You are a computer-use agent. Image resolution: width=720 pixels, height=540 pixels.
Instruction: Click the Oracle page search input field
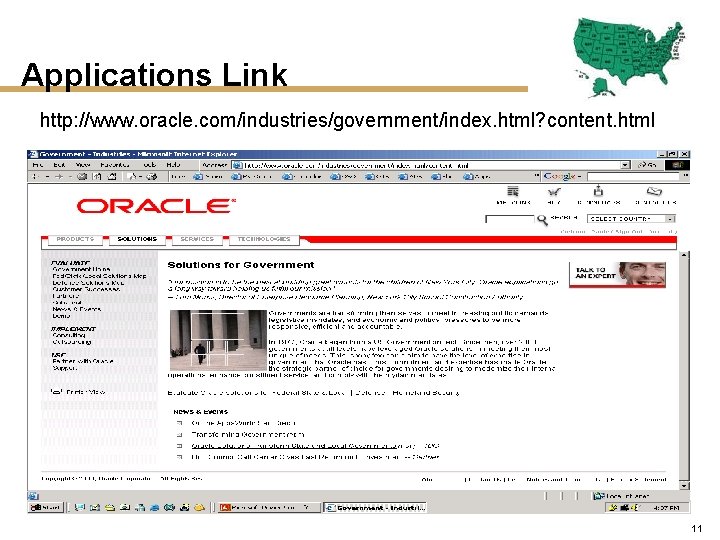(510, 219)
